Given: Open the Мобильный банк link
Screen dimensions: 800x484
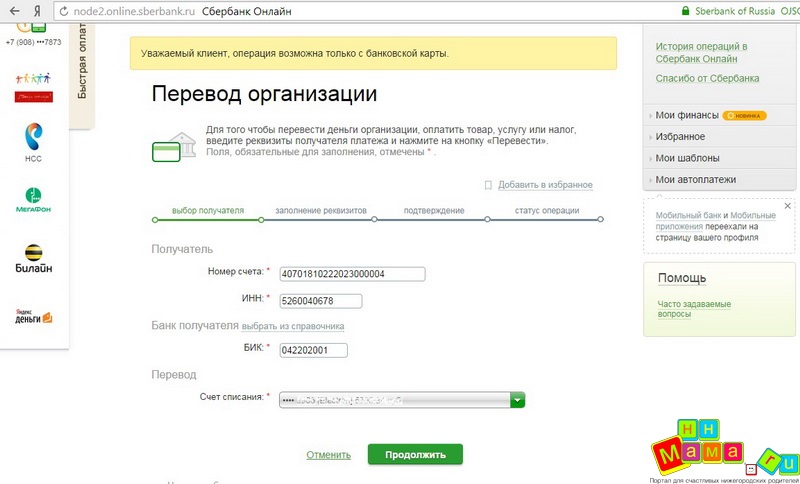Looking at the screenshot, I should (688, 215).
